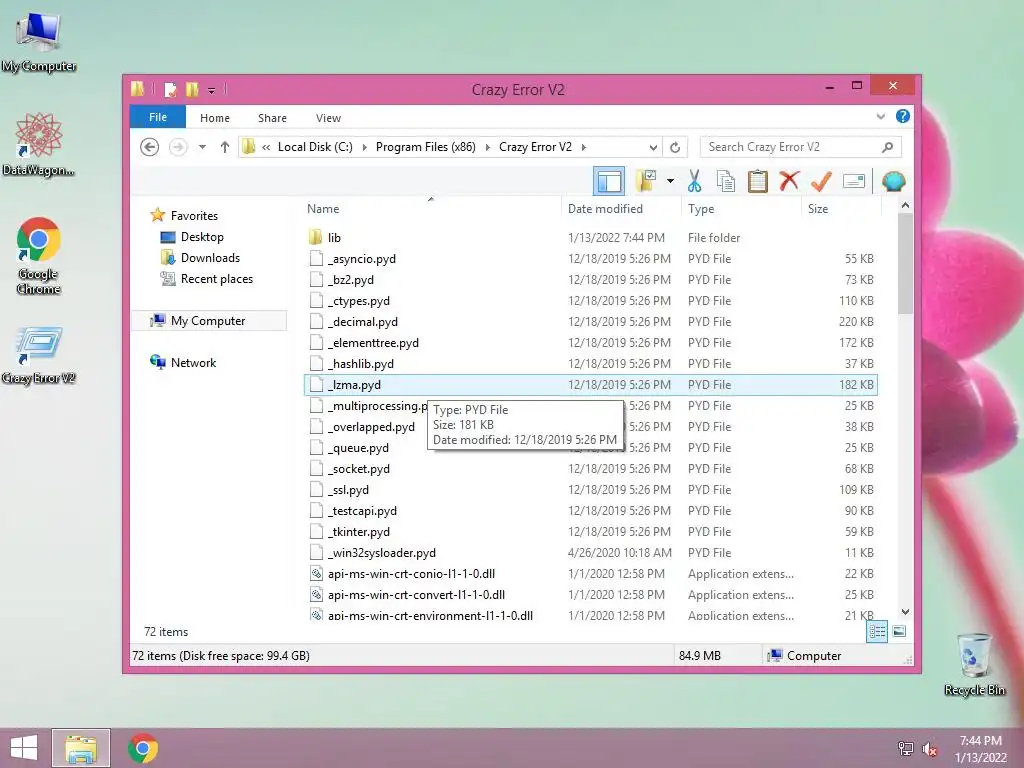Open the File tab
This screenshot has height=768, width=1024.
point(158,118)
